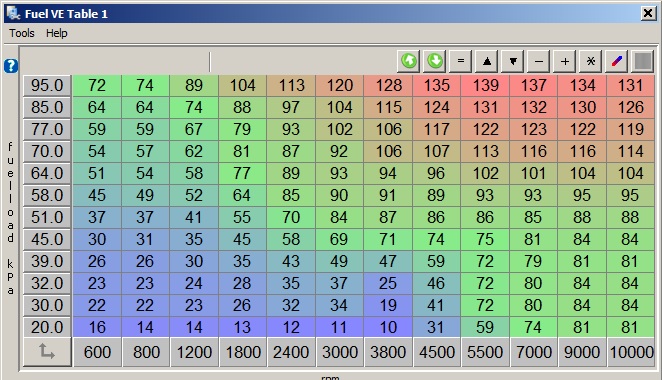Click the 30.0 kPa load bin
This screenshot has height=380, width=662.
(x=47, y=305)
